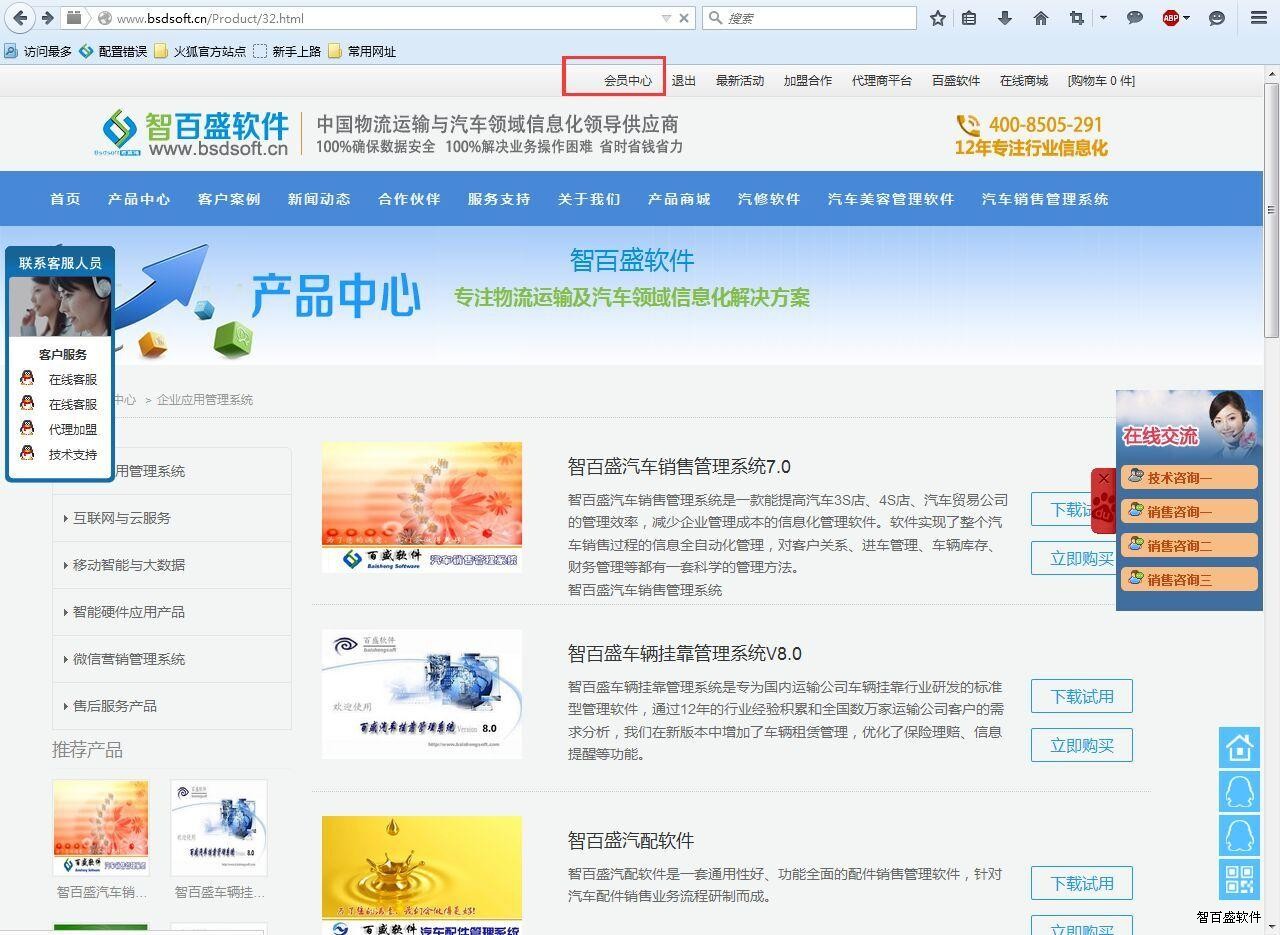The image size is (1280, 935).
Task: Open the chat bubble toolbar icon
Action: coord(1135,18)
